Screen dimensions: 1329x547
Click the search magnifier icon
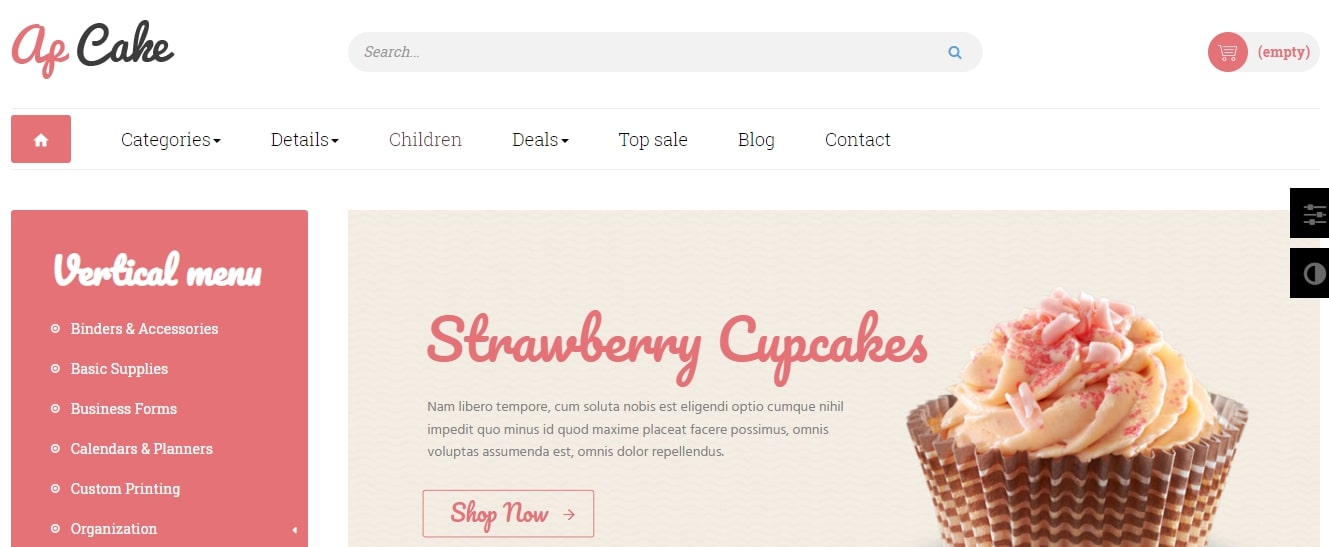955,53
